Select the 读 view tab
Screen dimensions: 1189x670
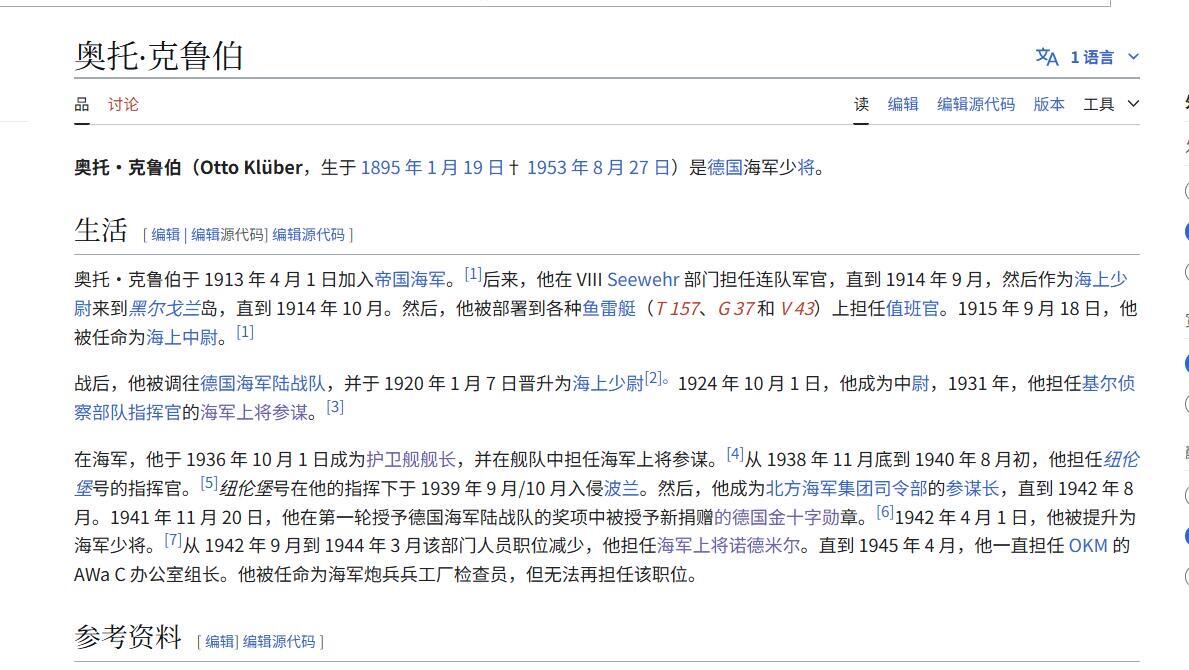(860, 103)
